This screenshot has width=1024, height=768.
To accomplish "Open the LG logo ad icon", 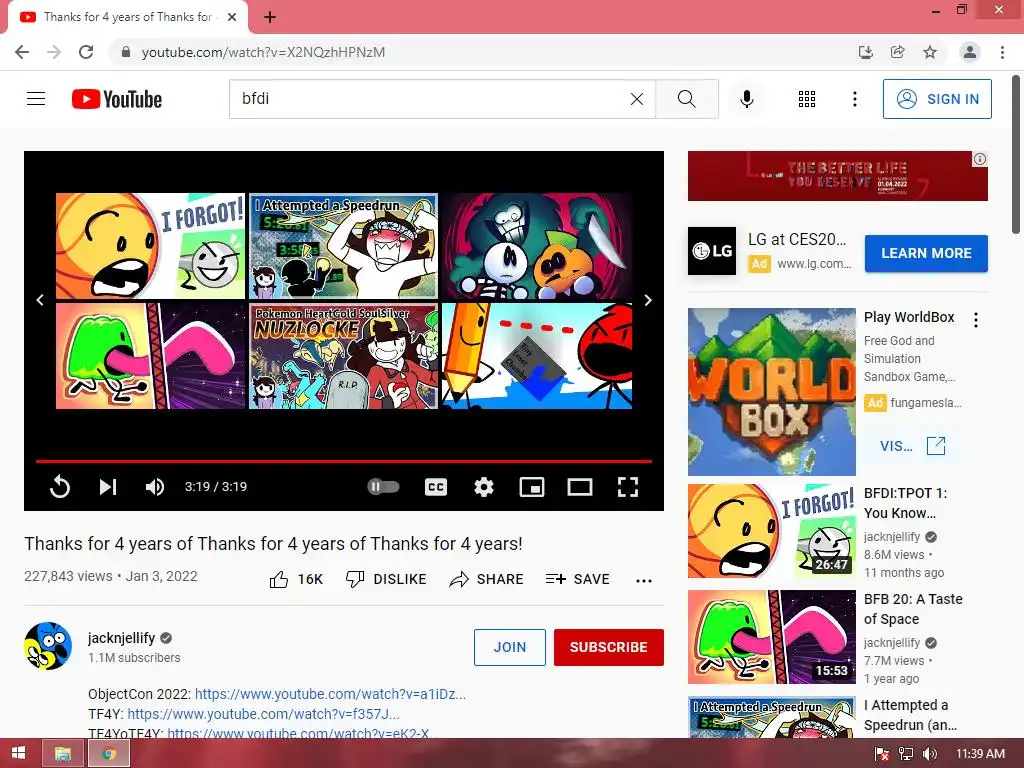I will tap(712, 251).
